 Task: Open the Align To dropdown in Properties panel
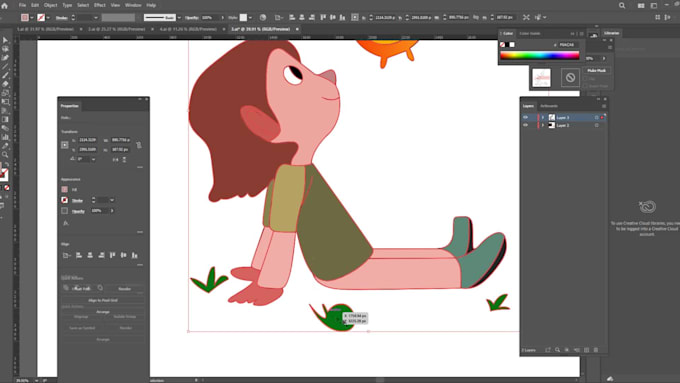pyautogui.click(x=66, y=255)
